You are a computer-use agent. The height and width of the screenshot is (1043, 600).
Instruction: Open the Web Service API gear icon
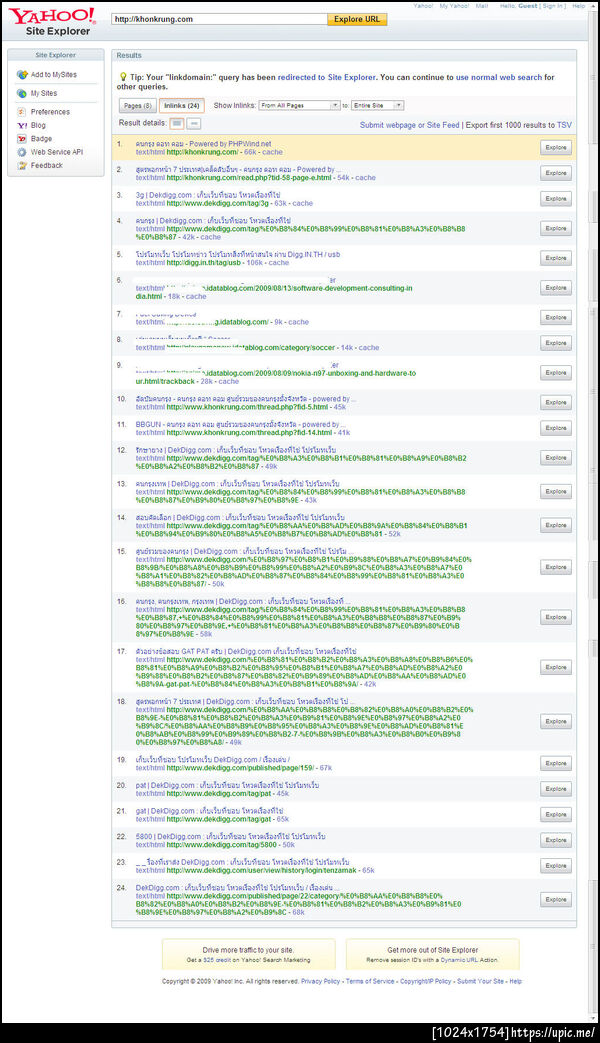[22, 152]
